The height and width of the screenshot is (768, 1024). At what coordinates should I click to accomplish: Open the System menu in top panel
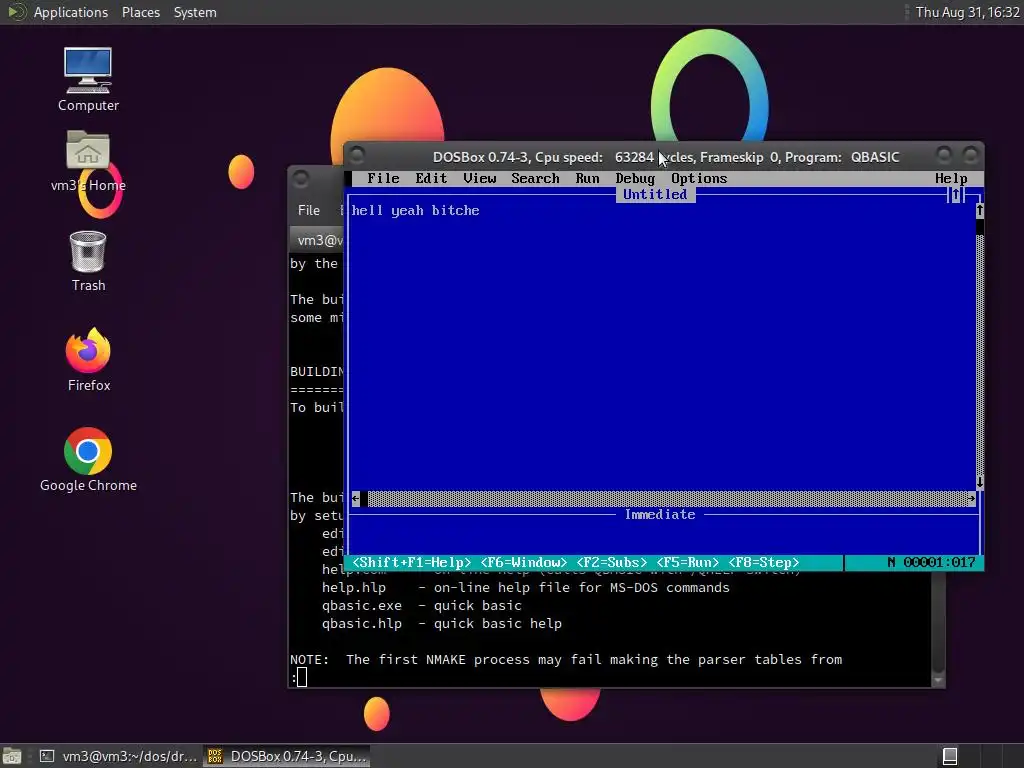coord(195,12)
